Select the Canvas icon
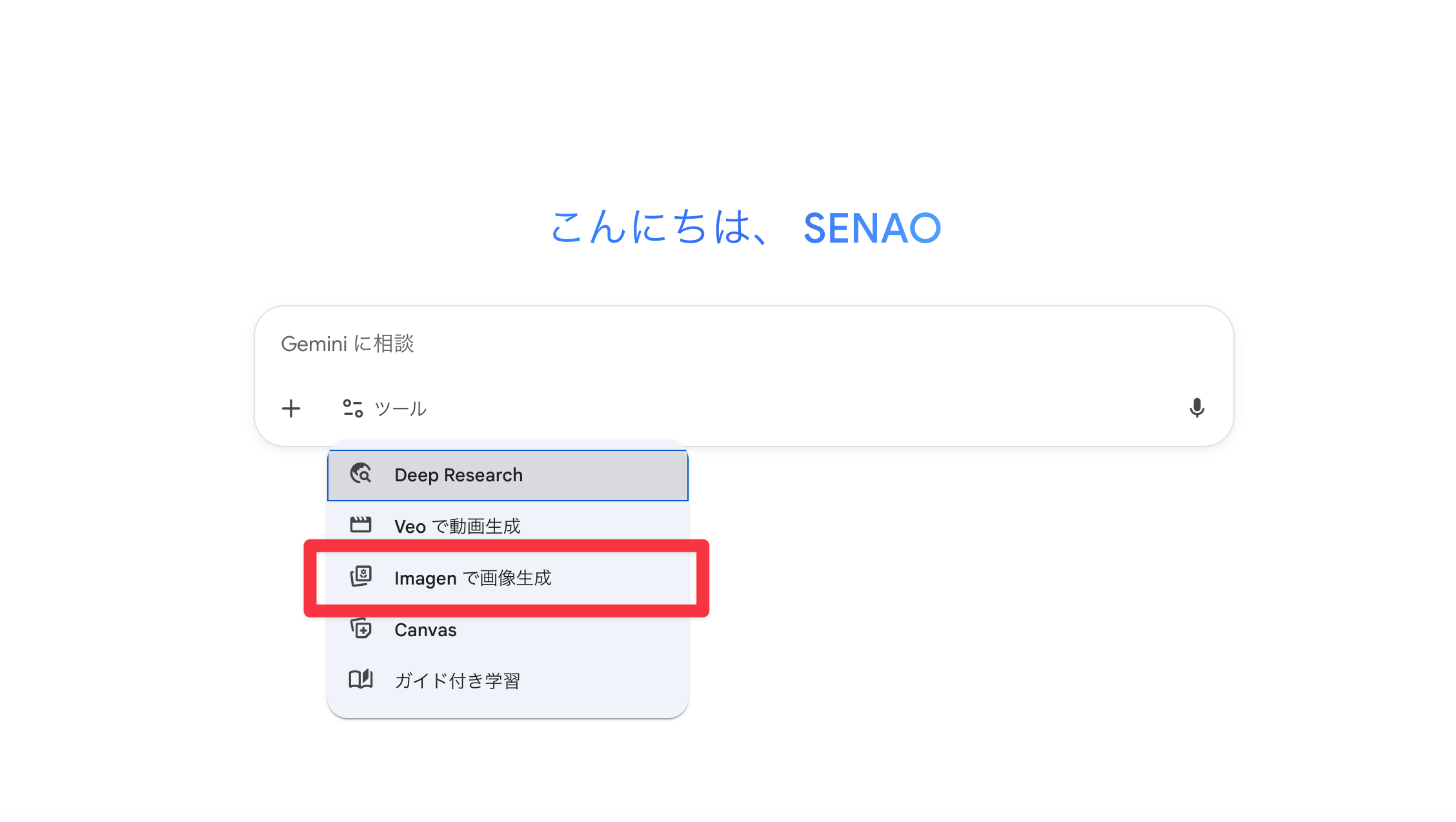 [361, 629]
